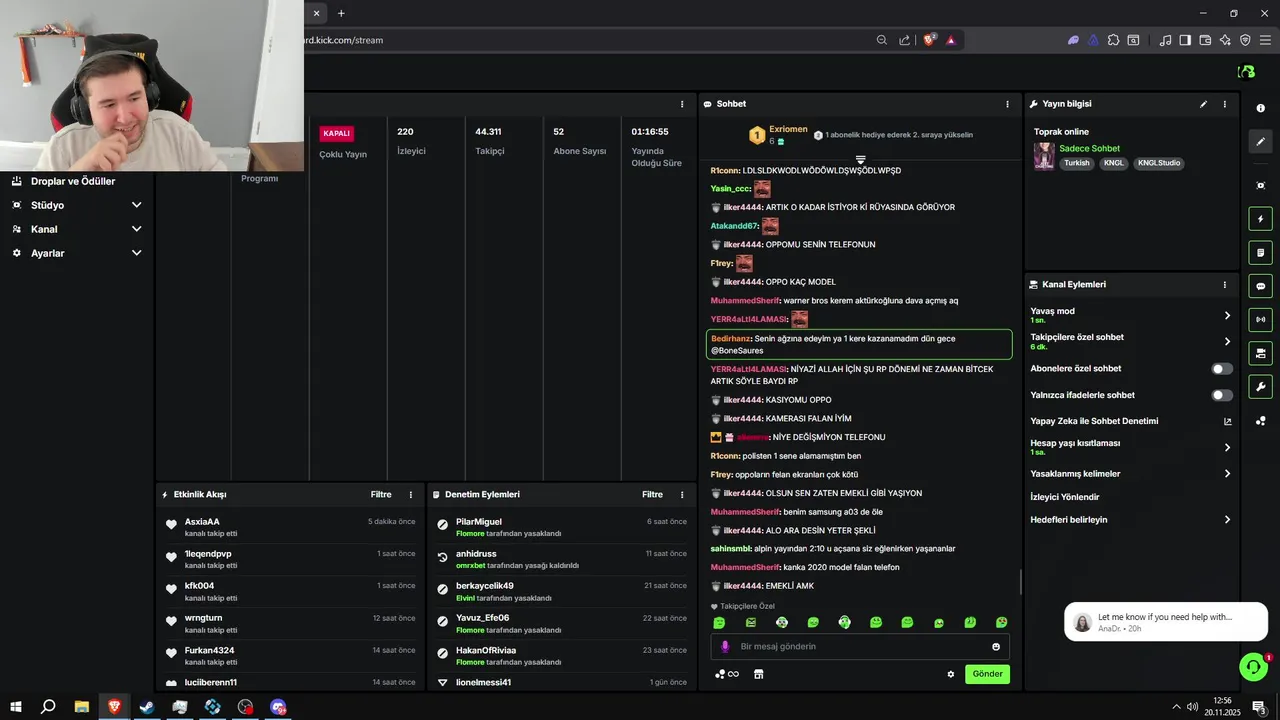This screenshot has height=720, width=1280.
Task: Open the Brave Wallet toolbar icon
Action: [x=1205, y=40]
